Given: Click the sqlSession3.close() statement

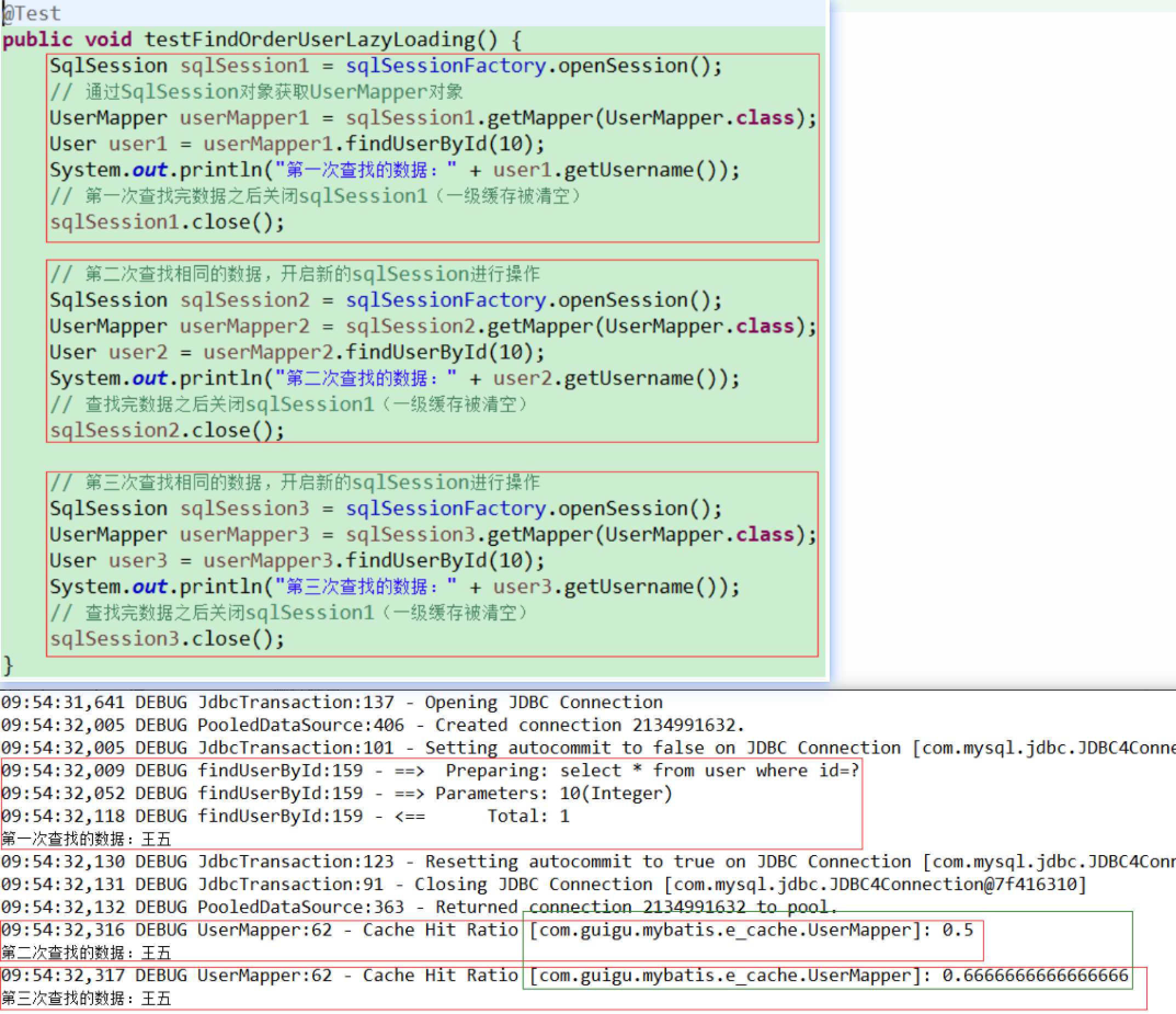Looking at the screenshot, I should (x=167, y=639).
